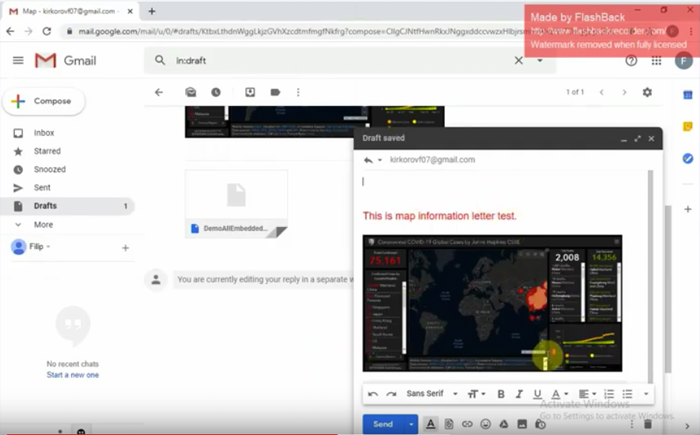This screenshot has width=700, height=435.
Task: Click the compose body scrollbar
Action: pos(650,276)
